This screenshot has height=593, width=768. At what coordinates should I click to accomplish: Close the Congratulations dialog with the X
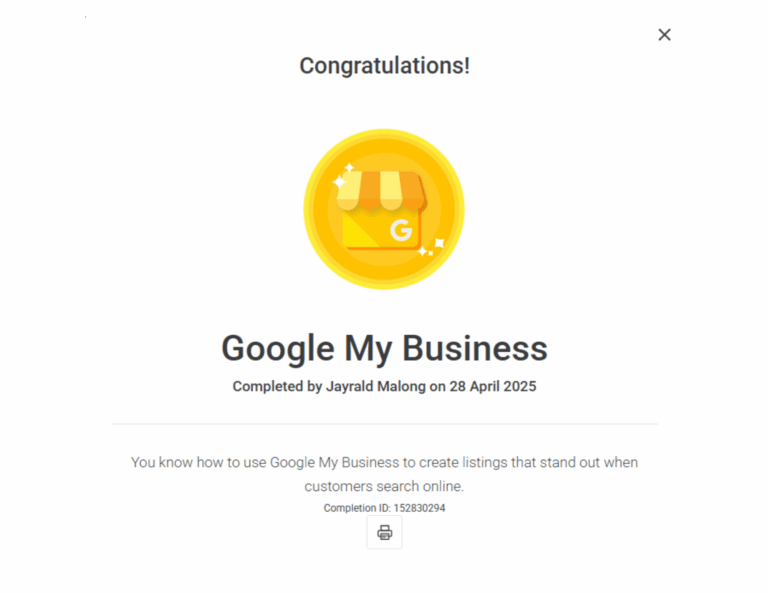(664, 35)
